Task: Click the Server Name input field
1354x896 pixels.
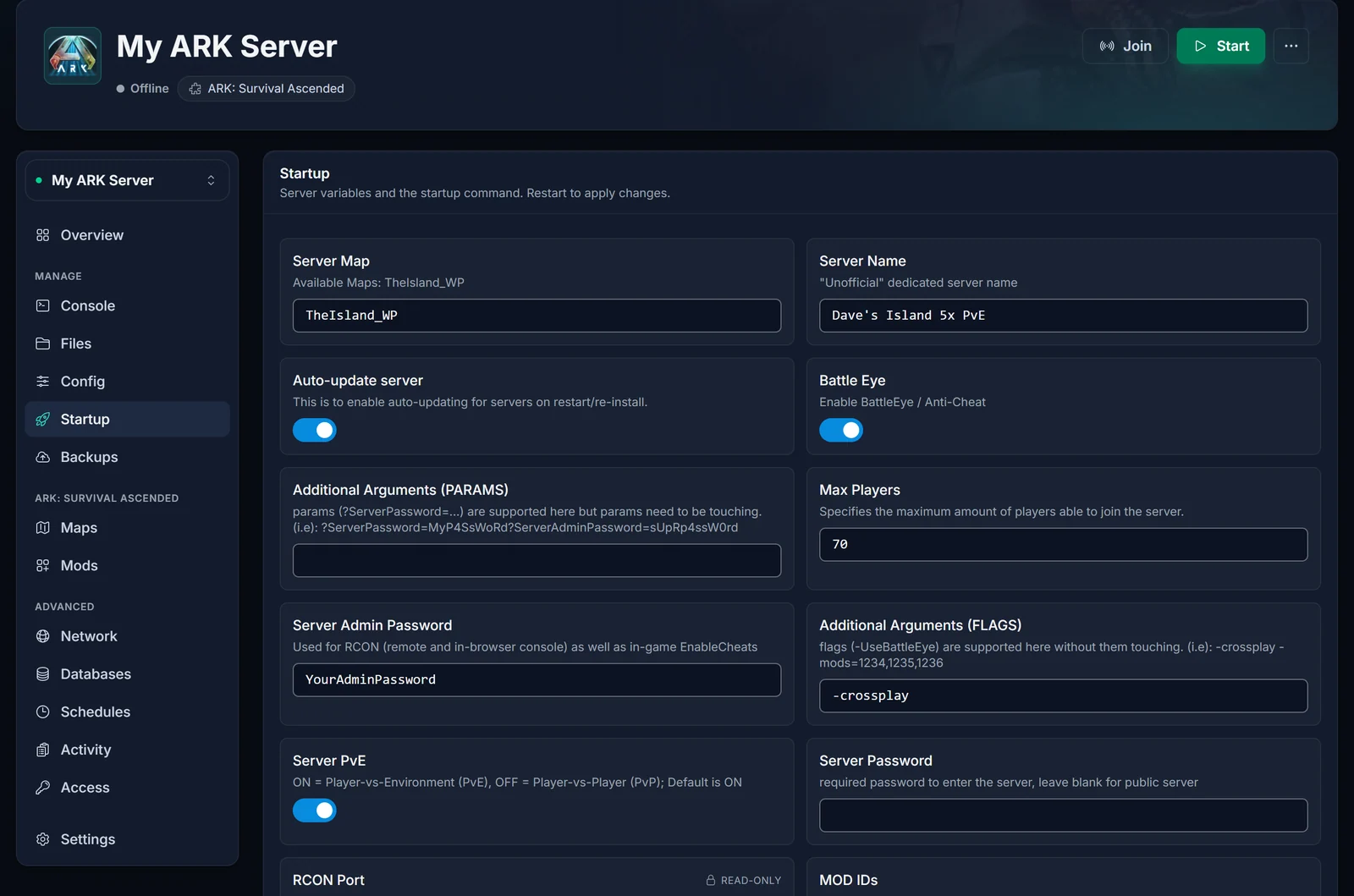Action: click(1063, 316)
